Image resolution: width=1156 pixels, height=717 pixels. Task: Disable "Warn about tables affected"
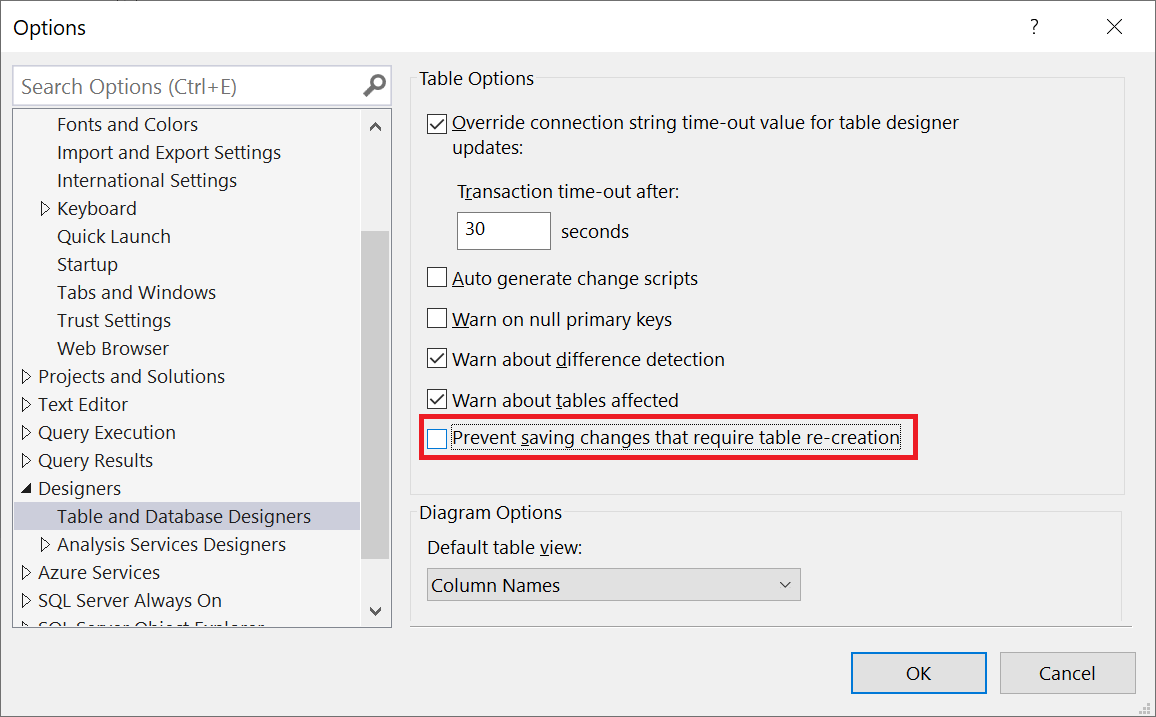tap(436, 399)
